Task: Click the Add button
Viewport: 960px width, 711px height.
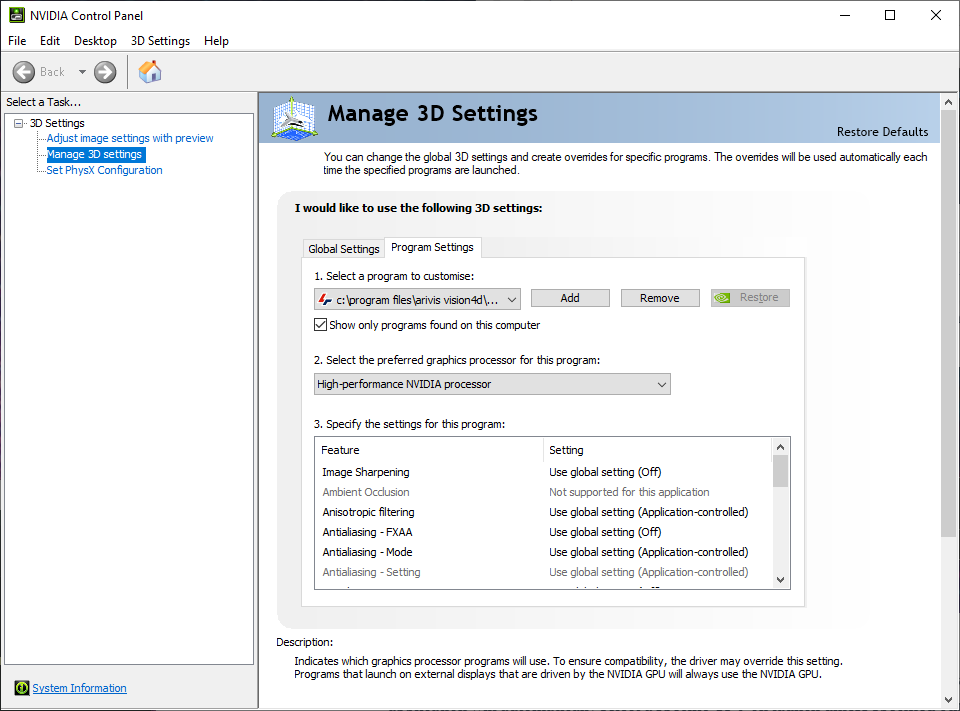Action: pos(570,298)
